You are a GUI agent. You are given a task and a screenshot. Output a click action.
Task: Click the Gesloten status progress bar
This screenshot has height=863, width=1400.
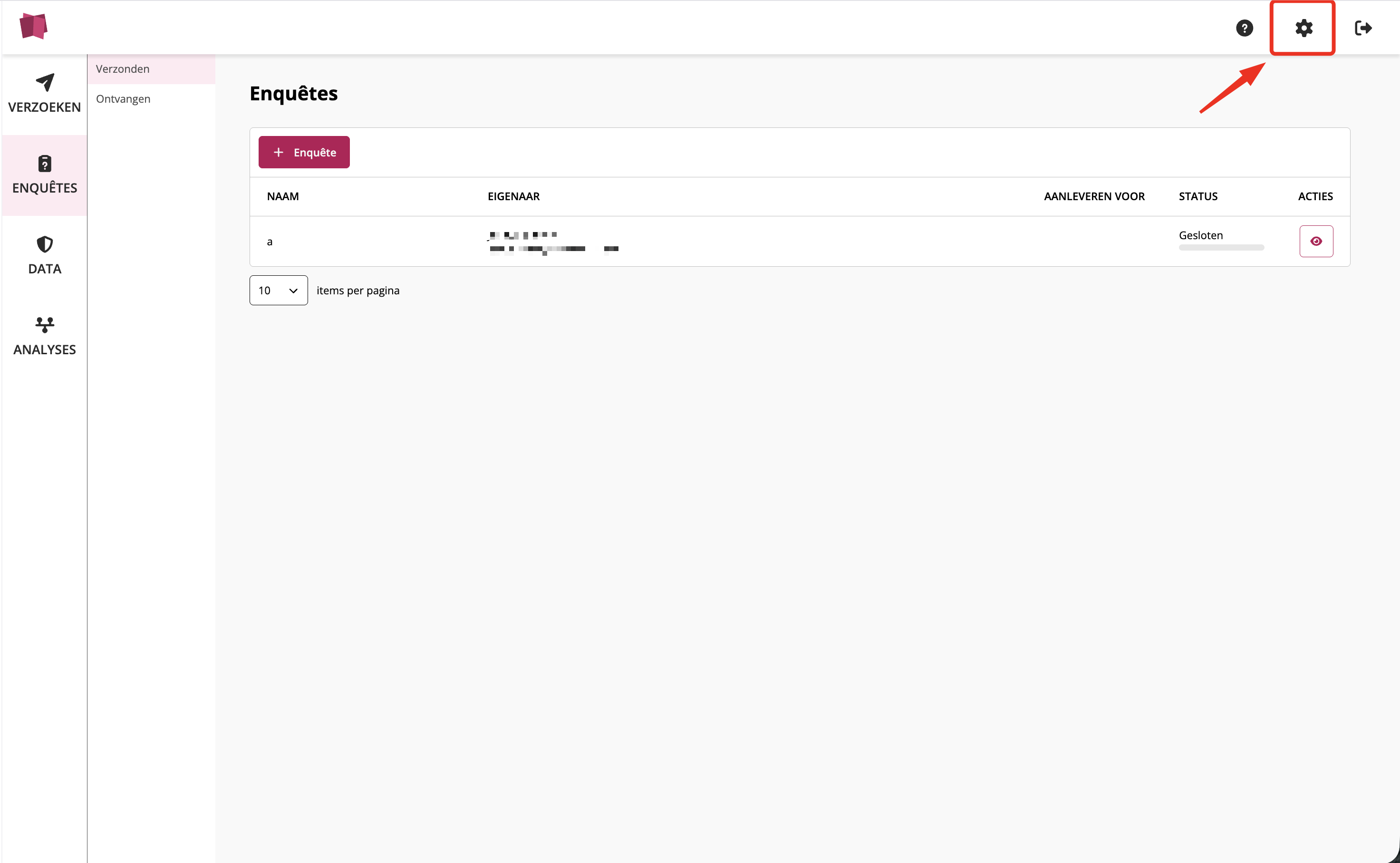(x=1221, y=248)
